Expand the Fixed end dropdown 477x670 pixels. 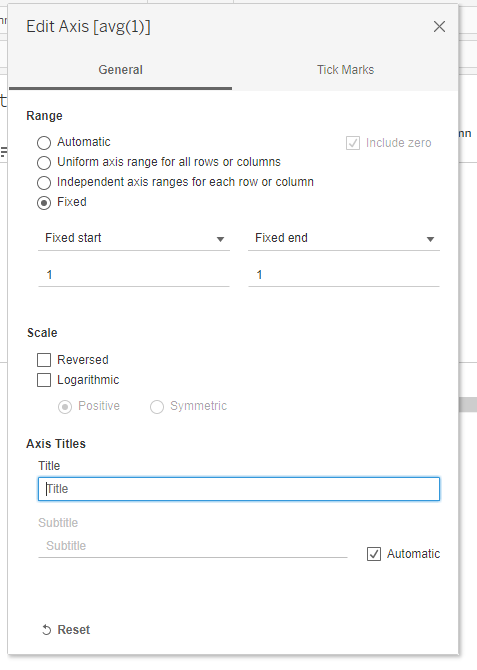click(344, 238)
